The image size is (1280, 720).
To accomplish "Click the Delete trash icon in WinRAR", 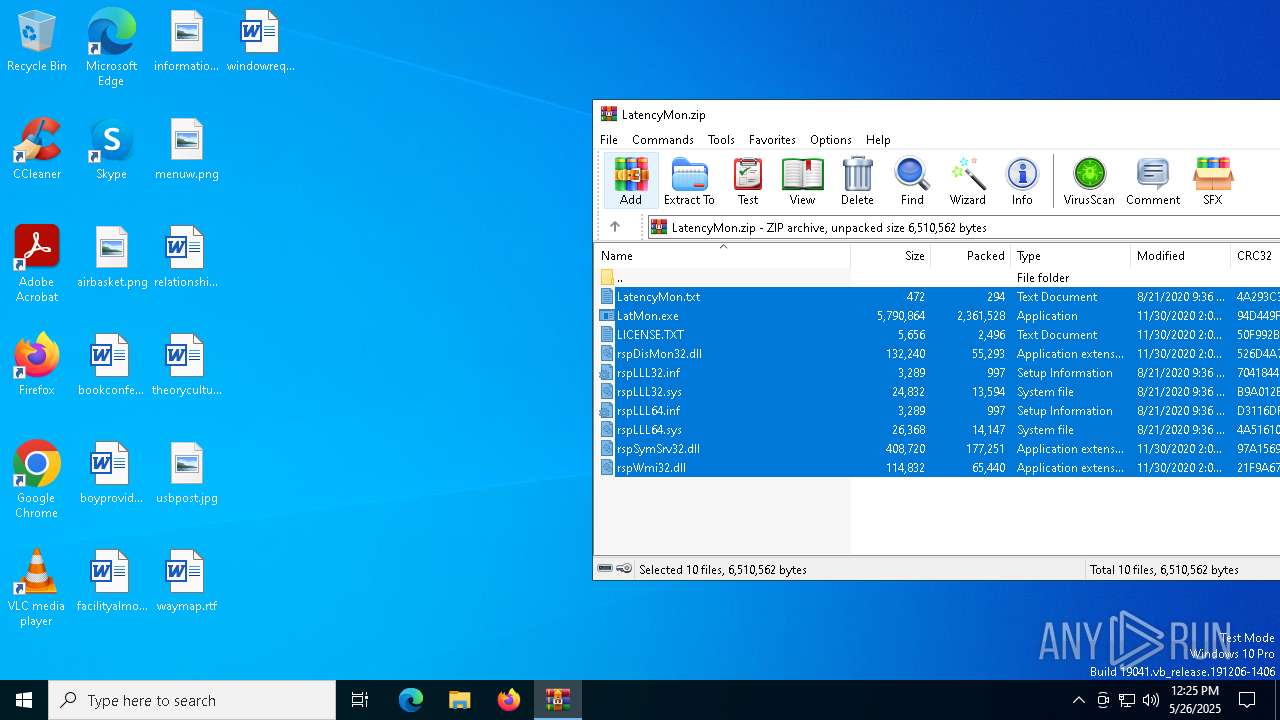I will point(857,181).
